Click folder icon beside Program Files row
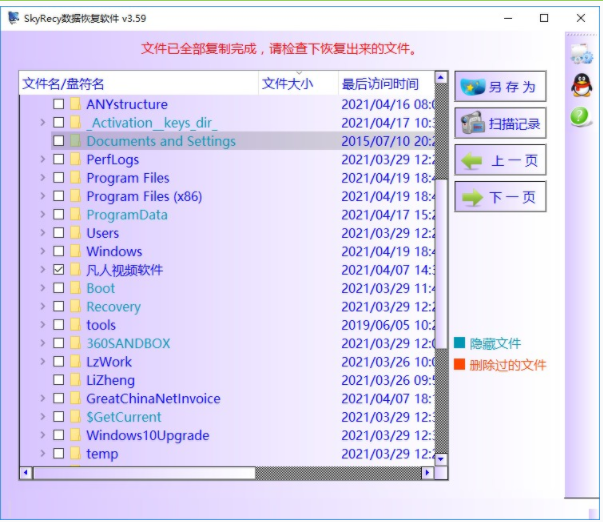603x522 pixels. pyautogui.click(x=75, y=177)
